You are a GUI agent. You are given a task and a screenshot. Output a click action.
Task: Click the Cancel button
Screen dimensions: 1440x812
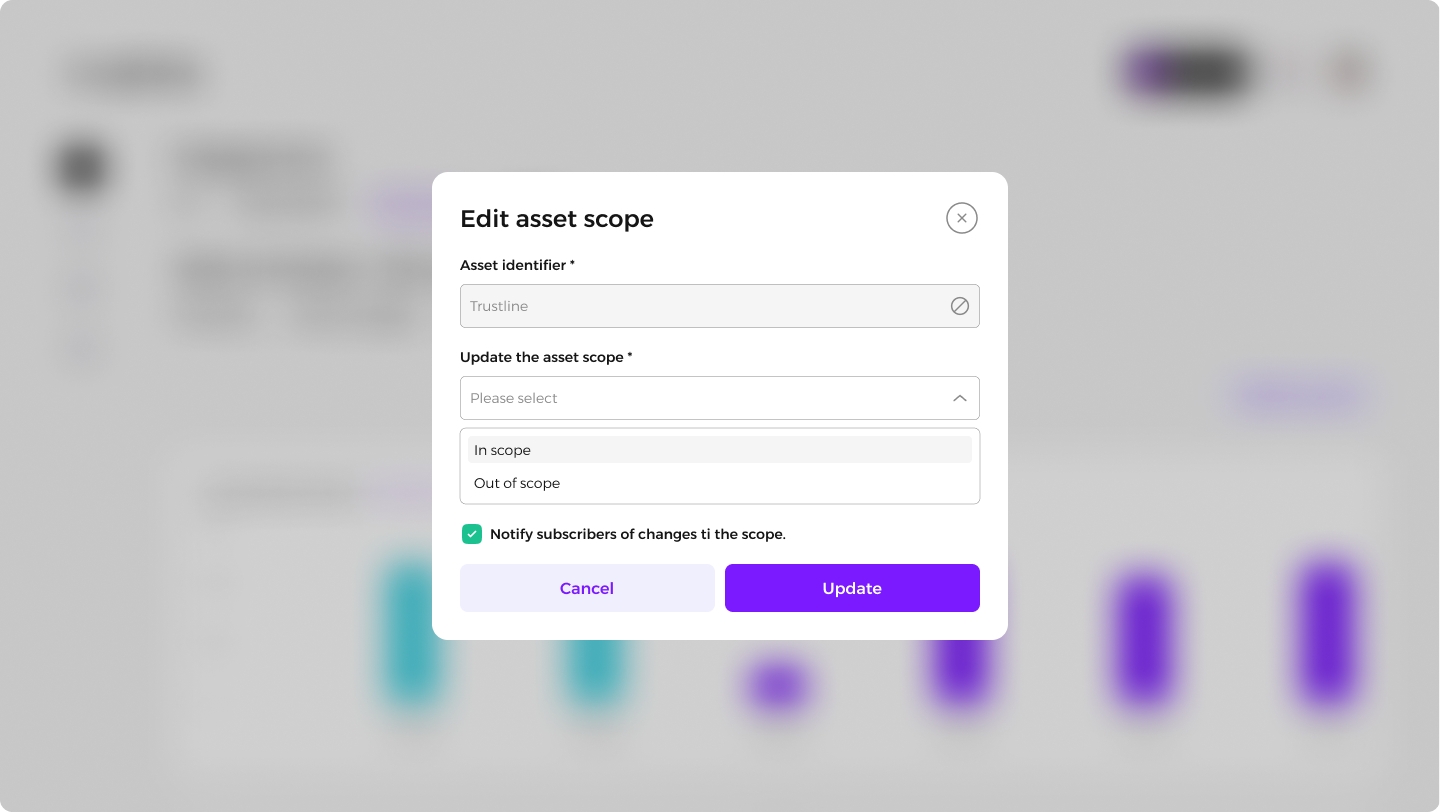click(x=587, y=588)
